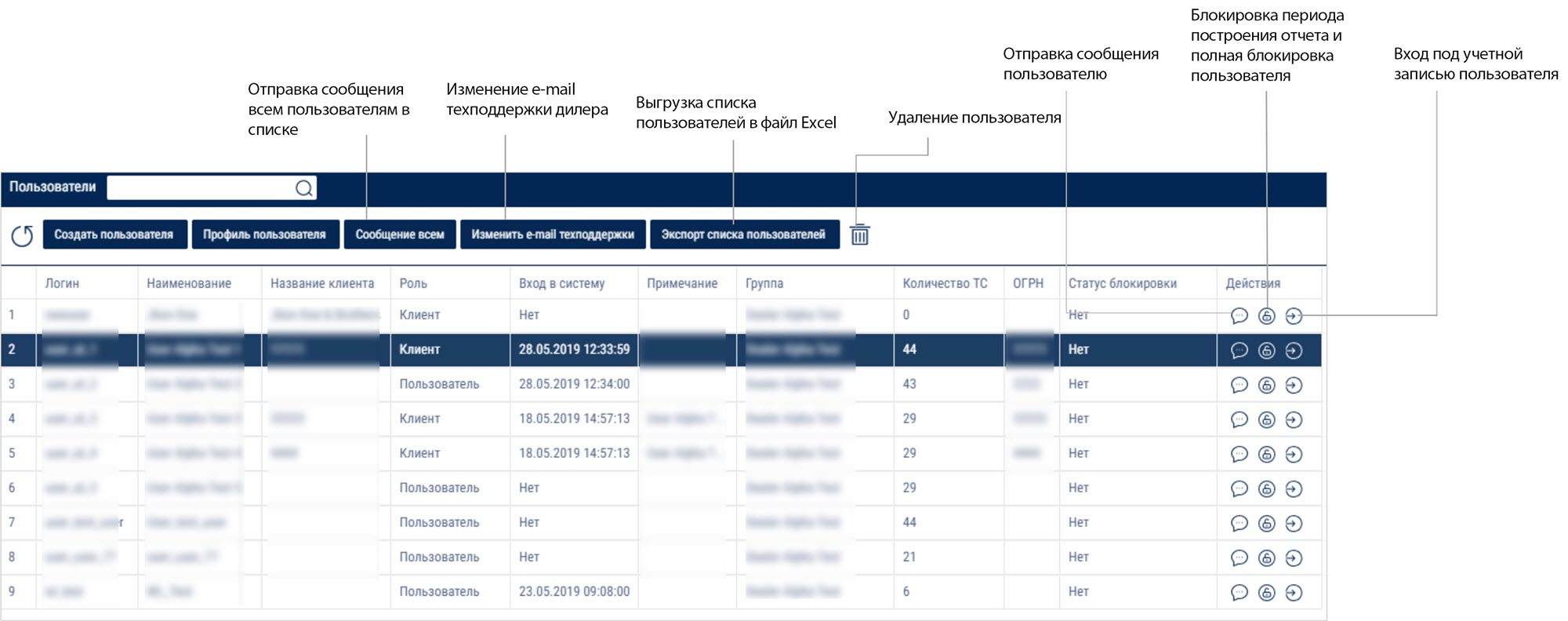The width and height of the screenshot is (1568, 621).
Task: Click the search magnifier icon
Action: pyautogui.click(x=304, y=188)
